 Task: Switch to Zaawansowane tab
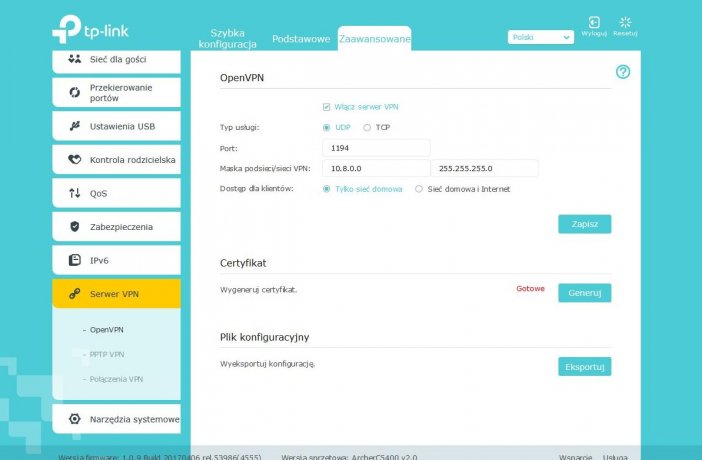374,39
